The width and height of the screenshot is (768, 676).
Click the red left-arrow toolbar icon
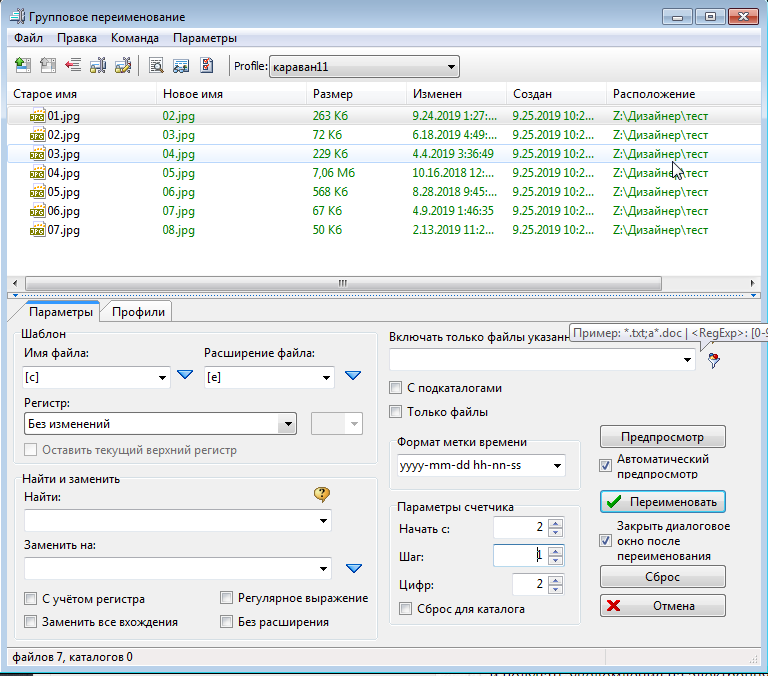pos(72,66)
